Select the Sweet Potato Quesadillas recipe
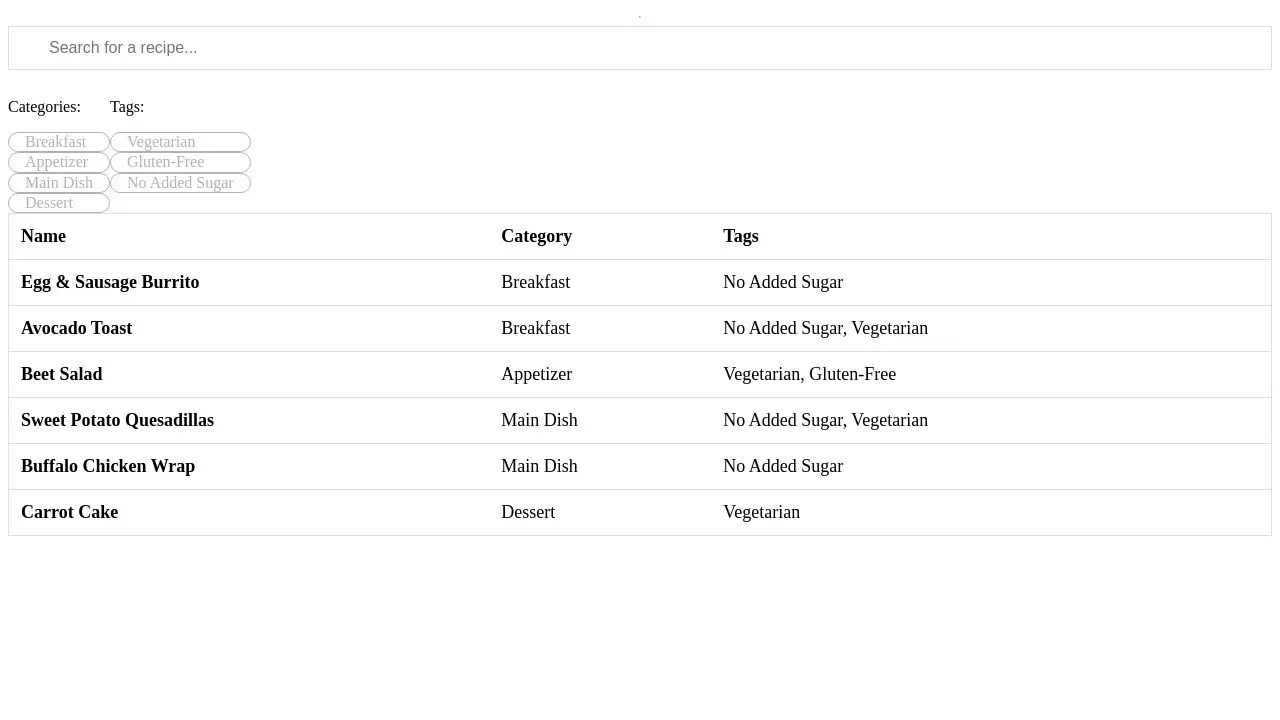Image resolution: width=1280 pixels, height=720 pixels. click(117, 420)
